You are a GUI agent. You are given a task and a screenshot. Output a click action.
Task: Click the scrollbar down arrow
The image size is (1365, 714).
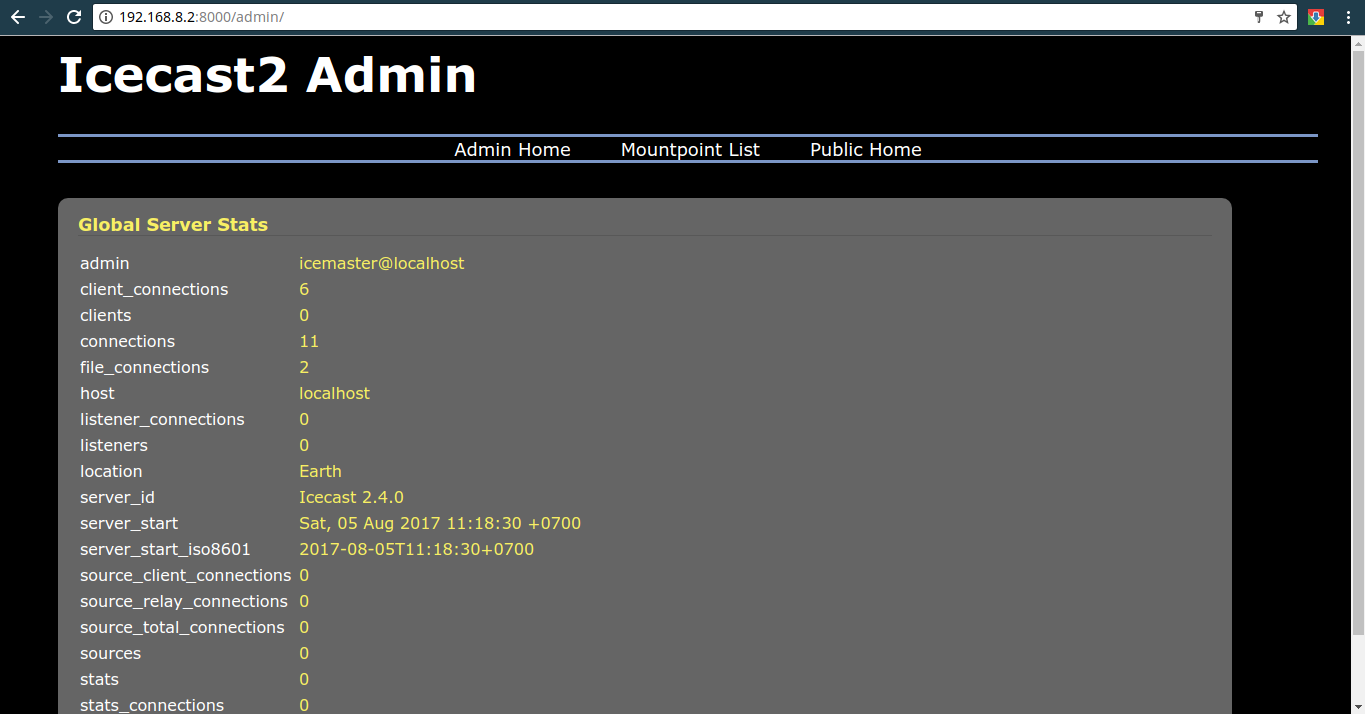point(1358,707)
